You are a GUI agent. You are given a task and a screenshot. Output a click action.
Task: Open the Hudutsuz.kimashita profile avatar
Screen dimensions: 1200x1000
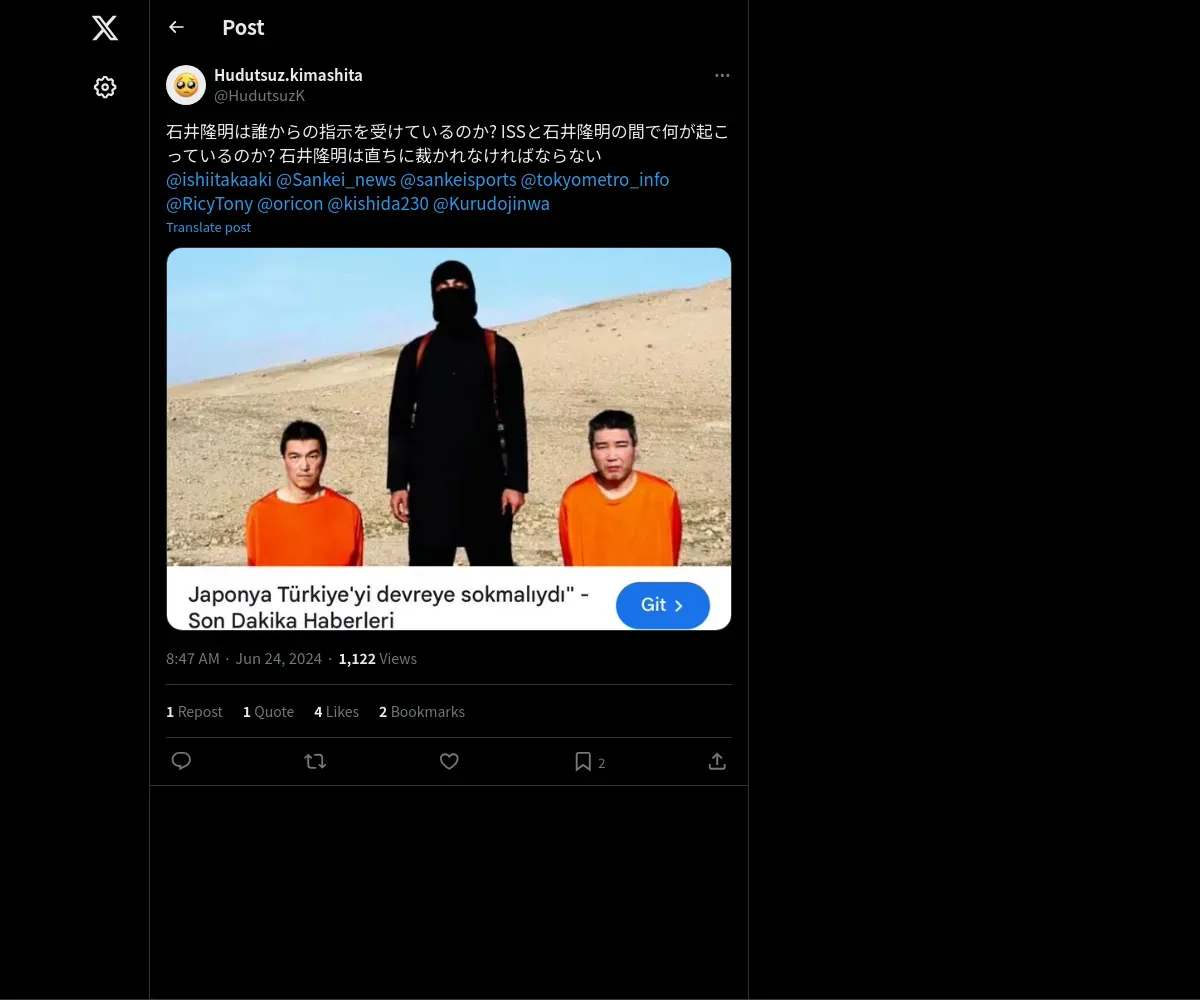[x=186, y=85]
